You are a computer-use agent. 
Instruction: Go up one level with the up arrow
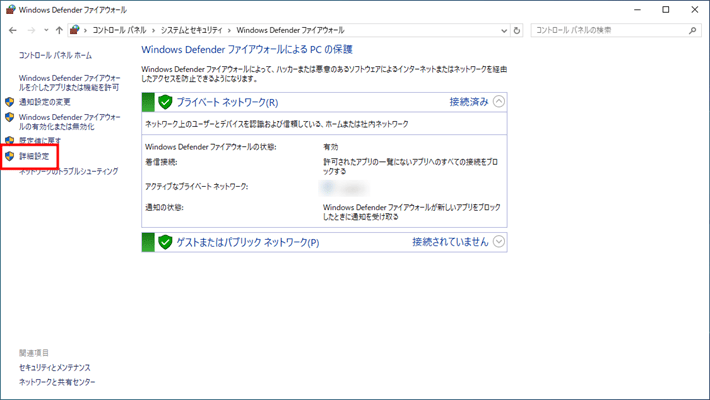tap(59, 30)
